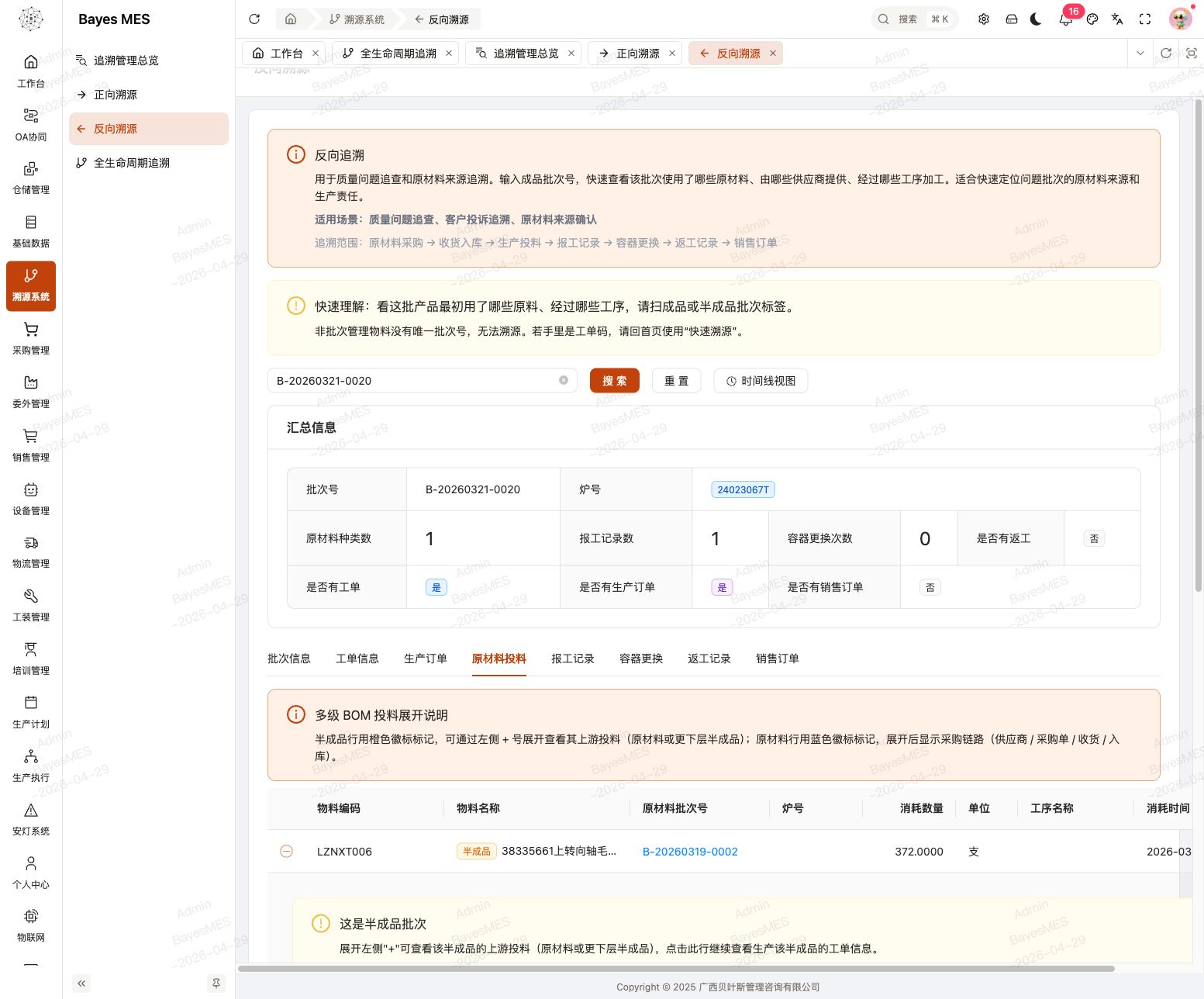Collapse the LZNXT006 row

(286, 852)
